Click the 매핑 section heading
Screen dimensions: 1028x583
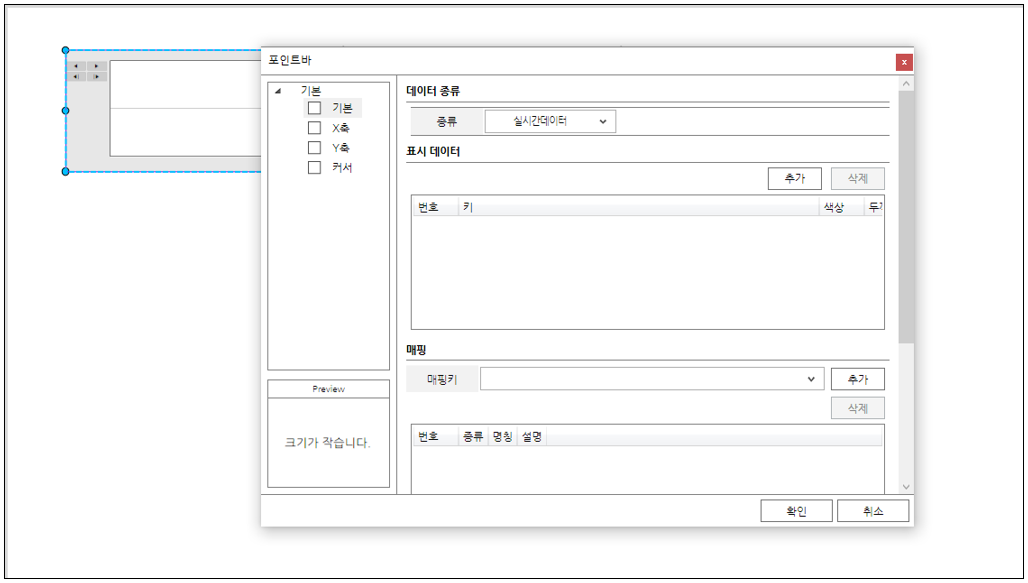point(416,350)
